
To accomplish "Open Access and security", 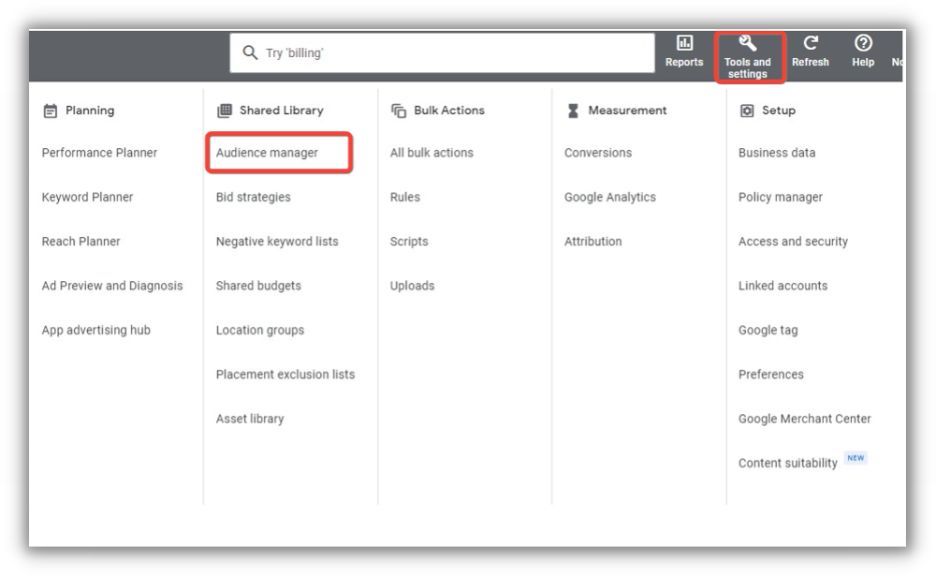I will click(793, 241).
